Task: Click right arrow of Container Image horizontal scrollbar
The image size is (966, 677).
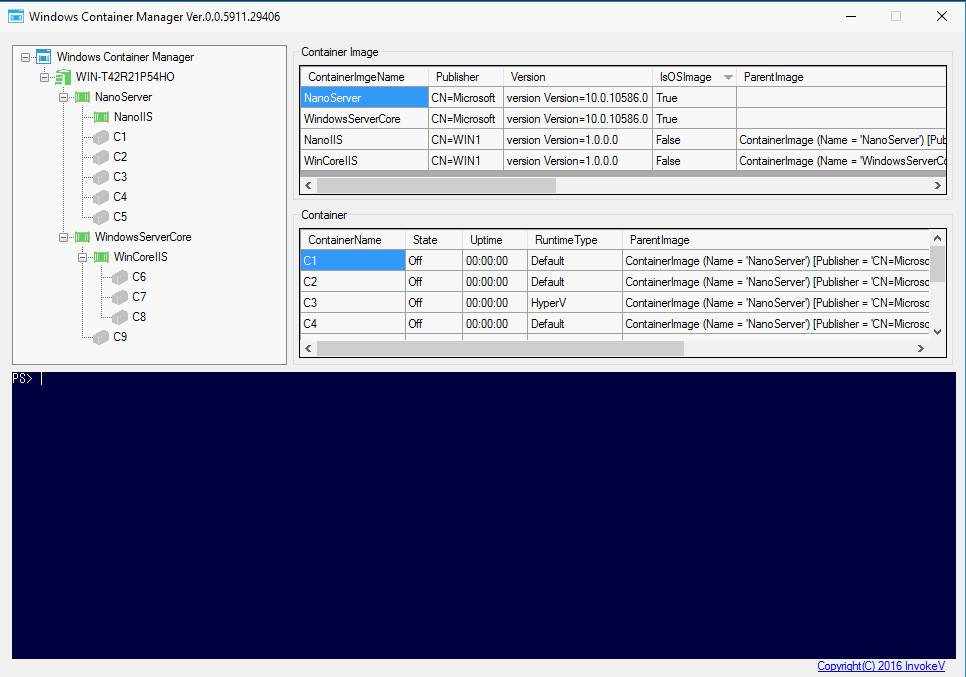Action: (938, 185)
